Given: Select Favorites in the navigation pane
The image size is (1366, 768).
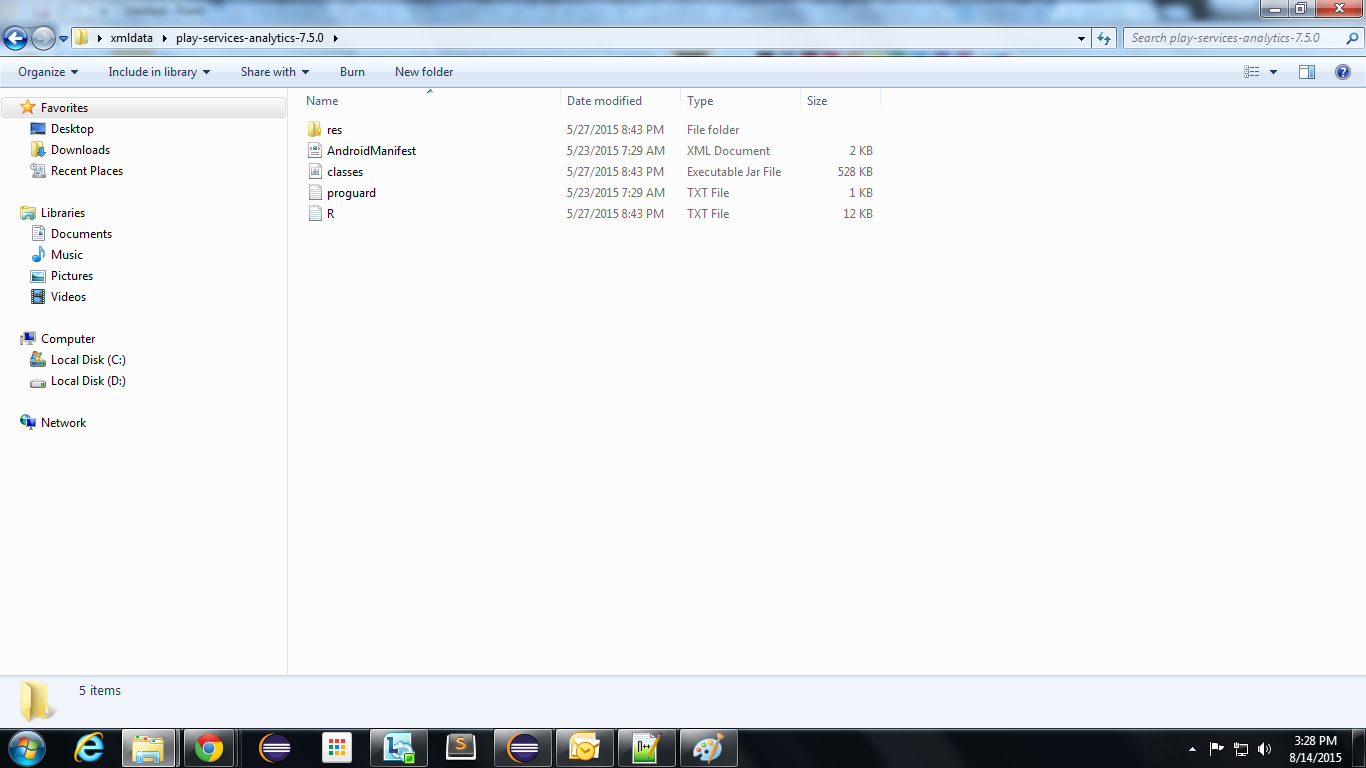Looking at the screenshot, I should coord(64,108).
